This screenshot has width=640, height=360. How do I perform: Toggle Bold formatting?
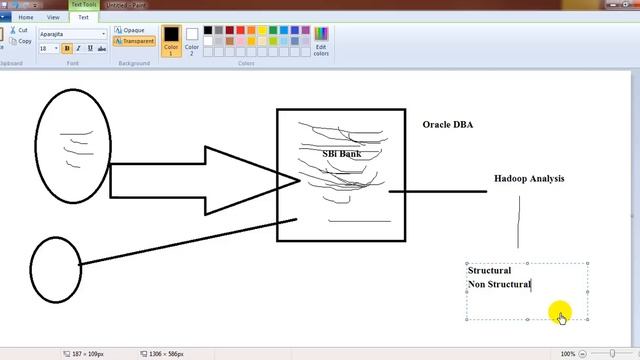pyautogui.click(x=67, y=49)
